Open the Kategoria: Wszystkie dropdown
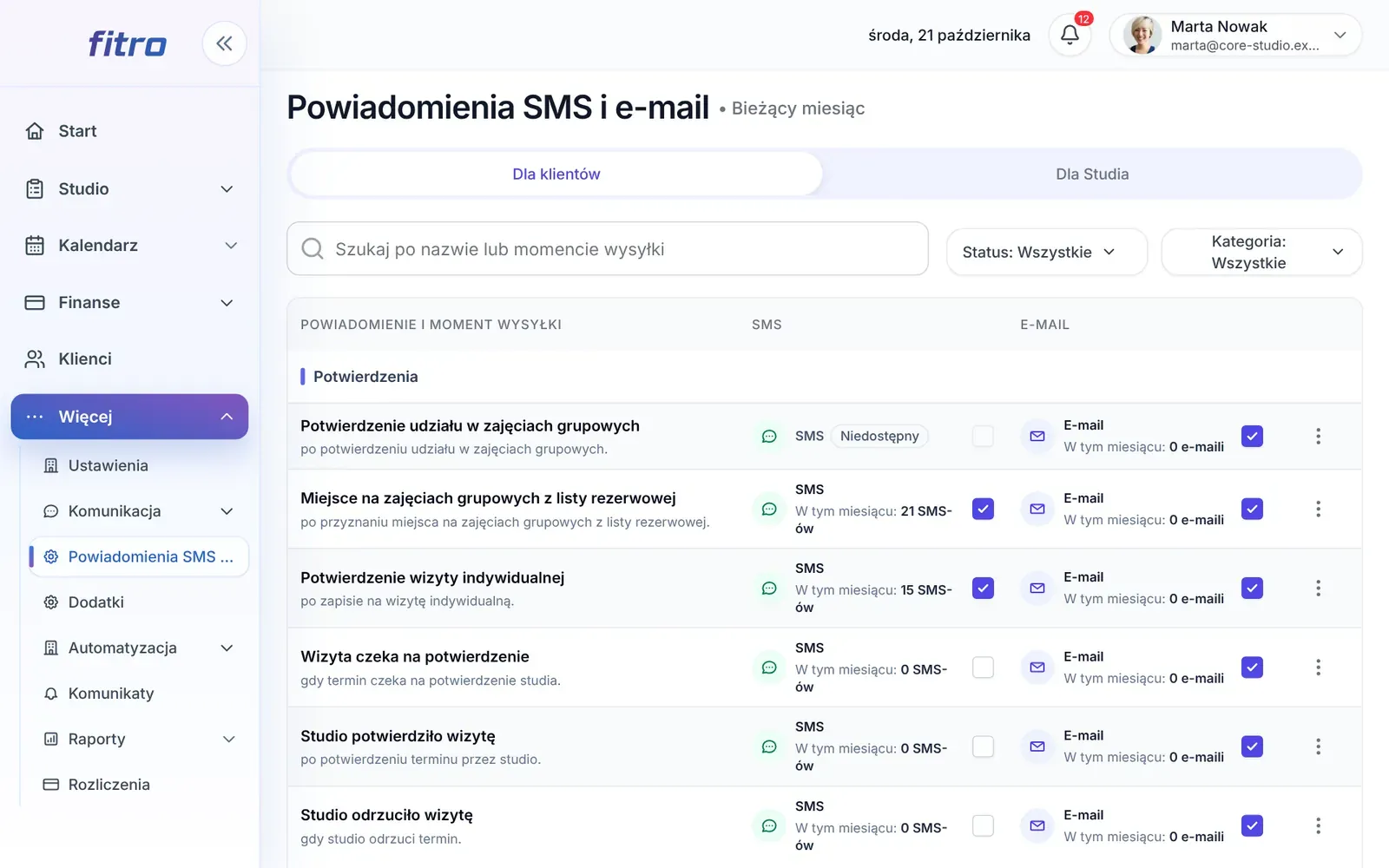 pyautogui.click(x=1261, y=252)
